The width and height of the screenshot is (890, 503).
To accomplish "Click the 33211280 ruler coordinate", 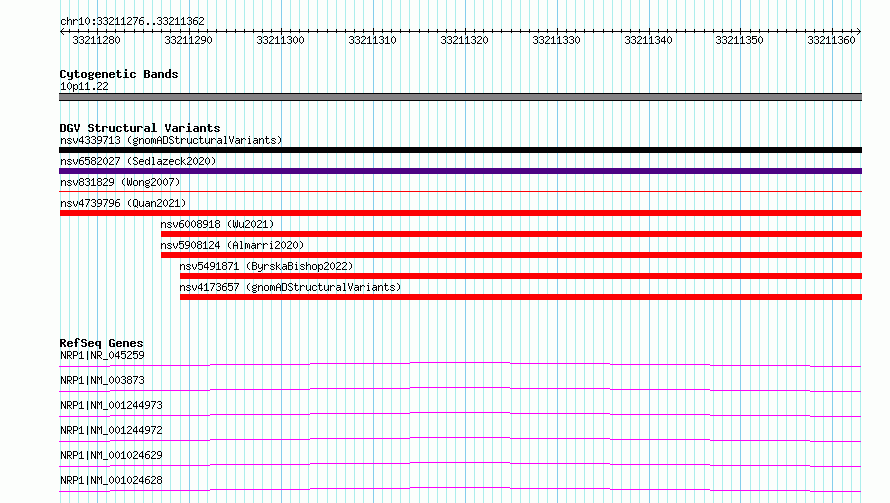I will [96, 40].
